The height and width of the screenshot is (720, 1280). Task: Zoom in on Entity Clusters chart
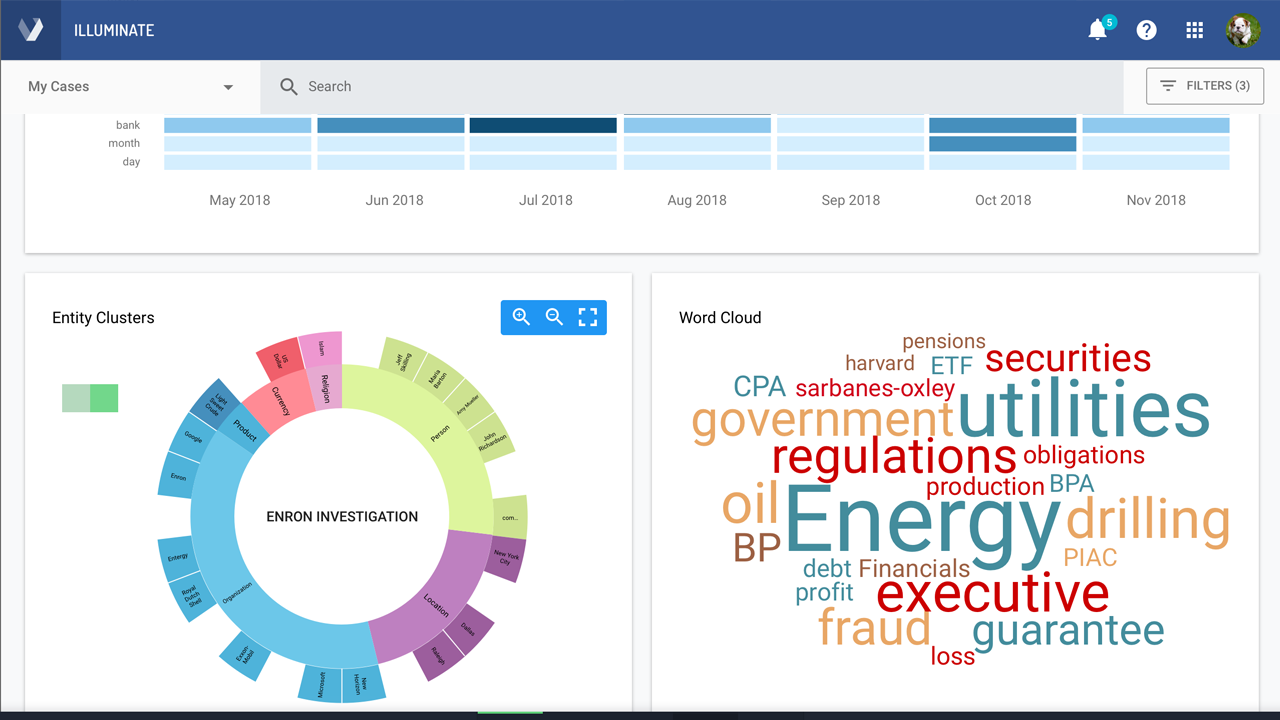(521, 317)
